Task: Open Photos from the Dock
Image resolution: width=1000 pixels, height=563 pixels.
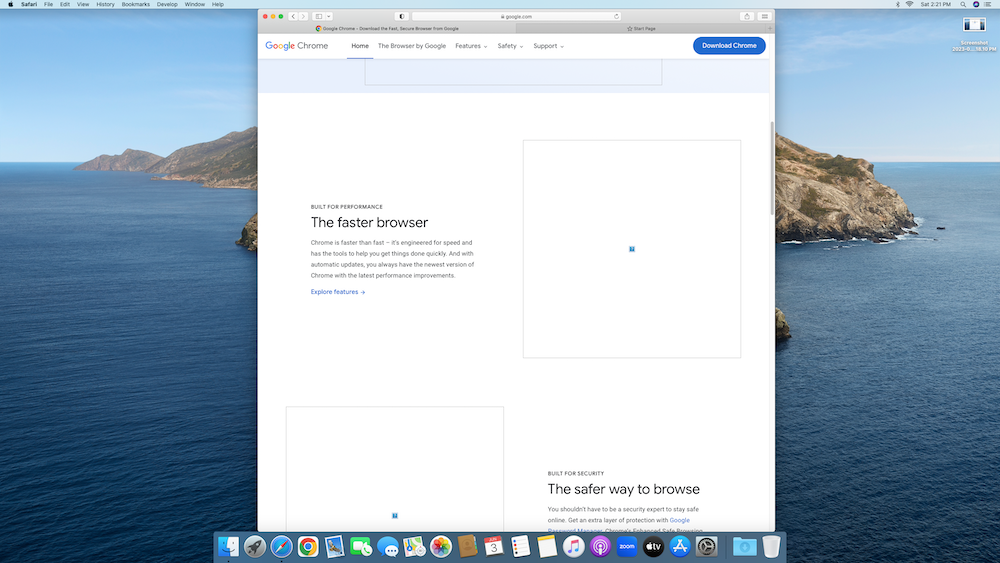Action: pos(441,546)
